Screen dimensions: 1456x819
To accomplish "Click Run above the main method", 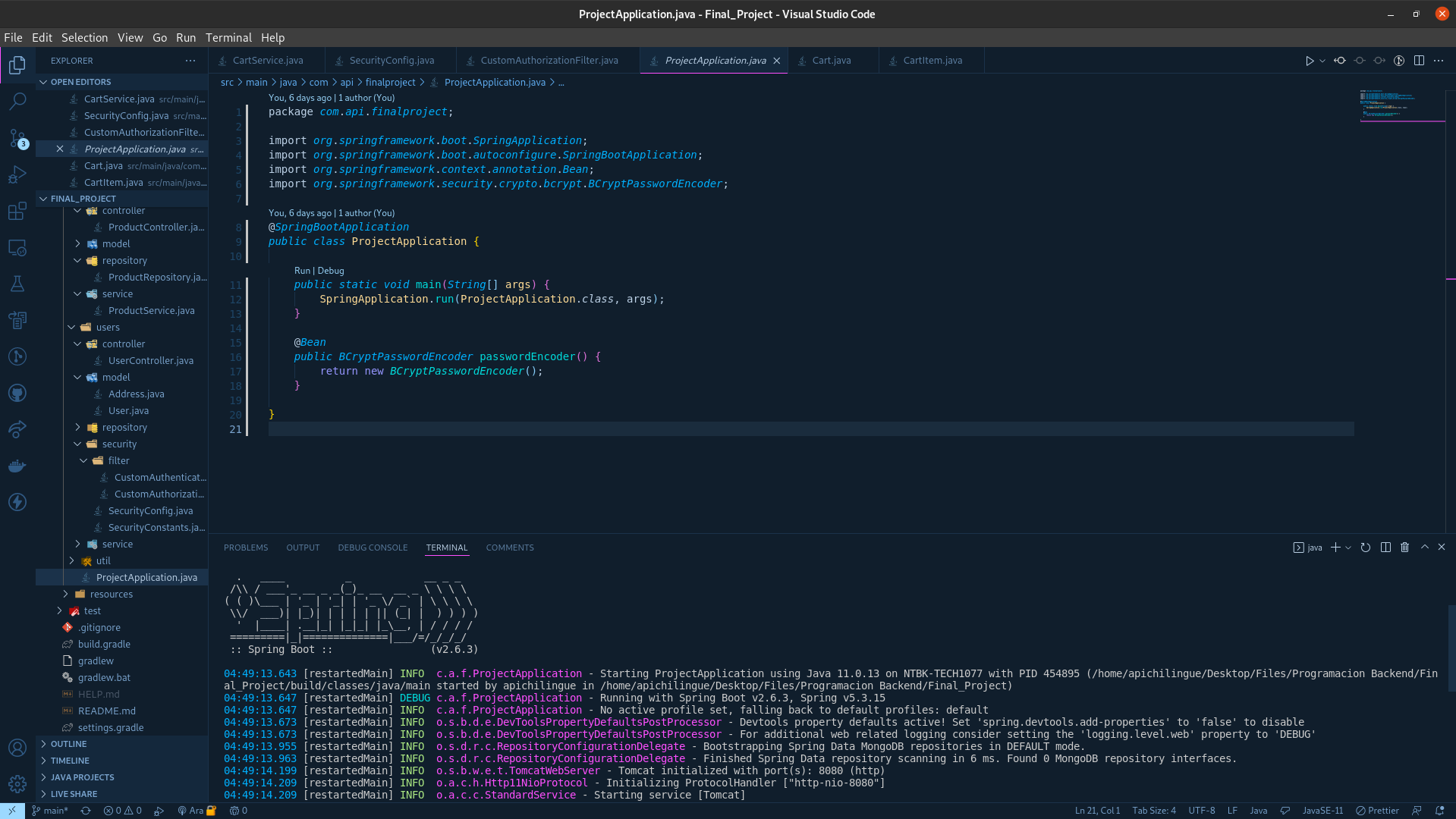I will (302, 270).
